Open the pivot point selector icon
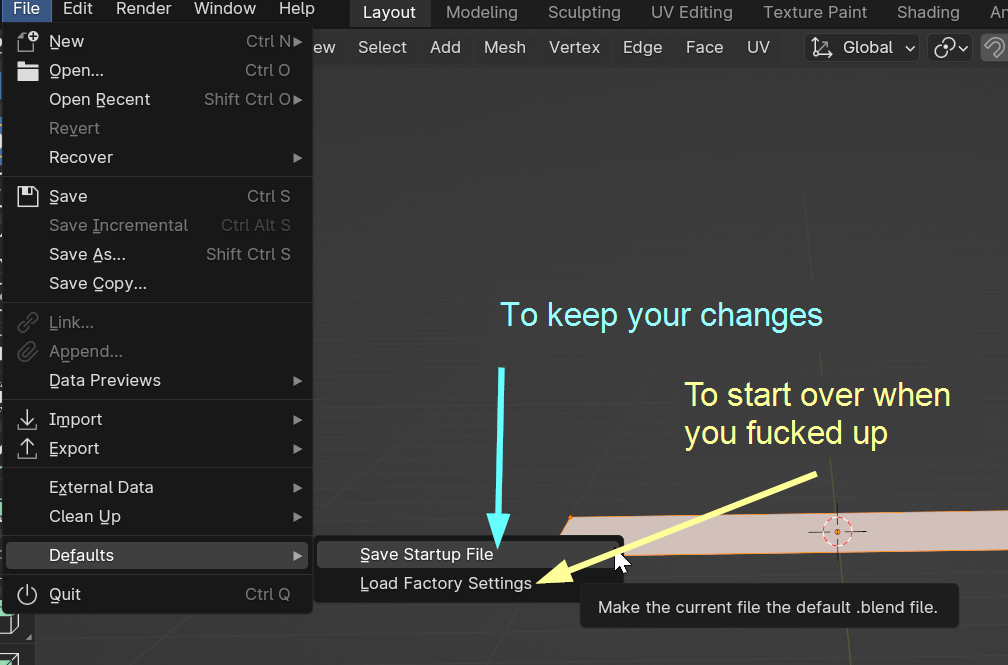 click(x=949, y=48)
